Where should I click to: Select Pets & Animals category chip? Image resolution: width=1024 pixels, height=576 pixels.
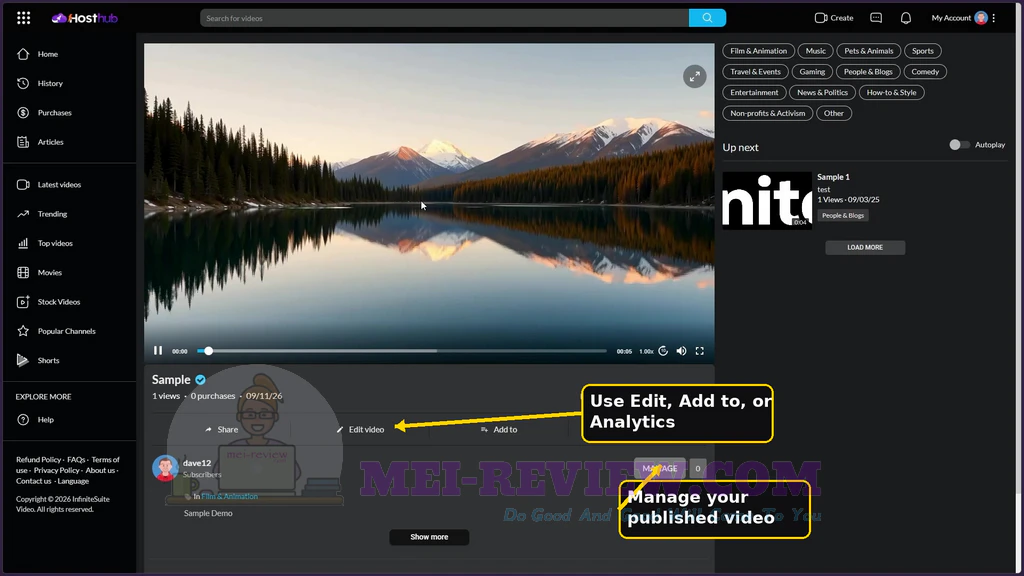click(869, 51)
